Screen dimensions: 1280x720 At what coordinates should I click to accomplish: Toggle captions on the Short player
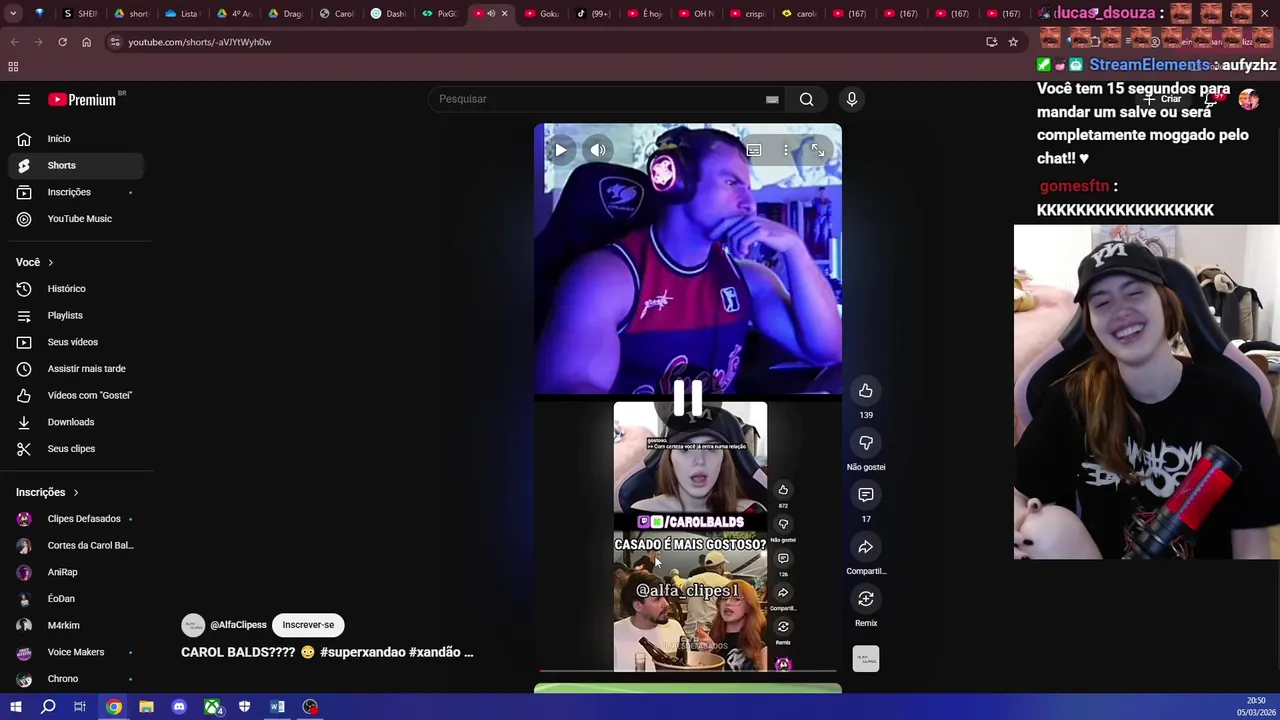coord(754,150)
